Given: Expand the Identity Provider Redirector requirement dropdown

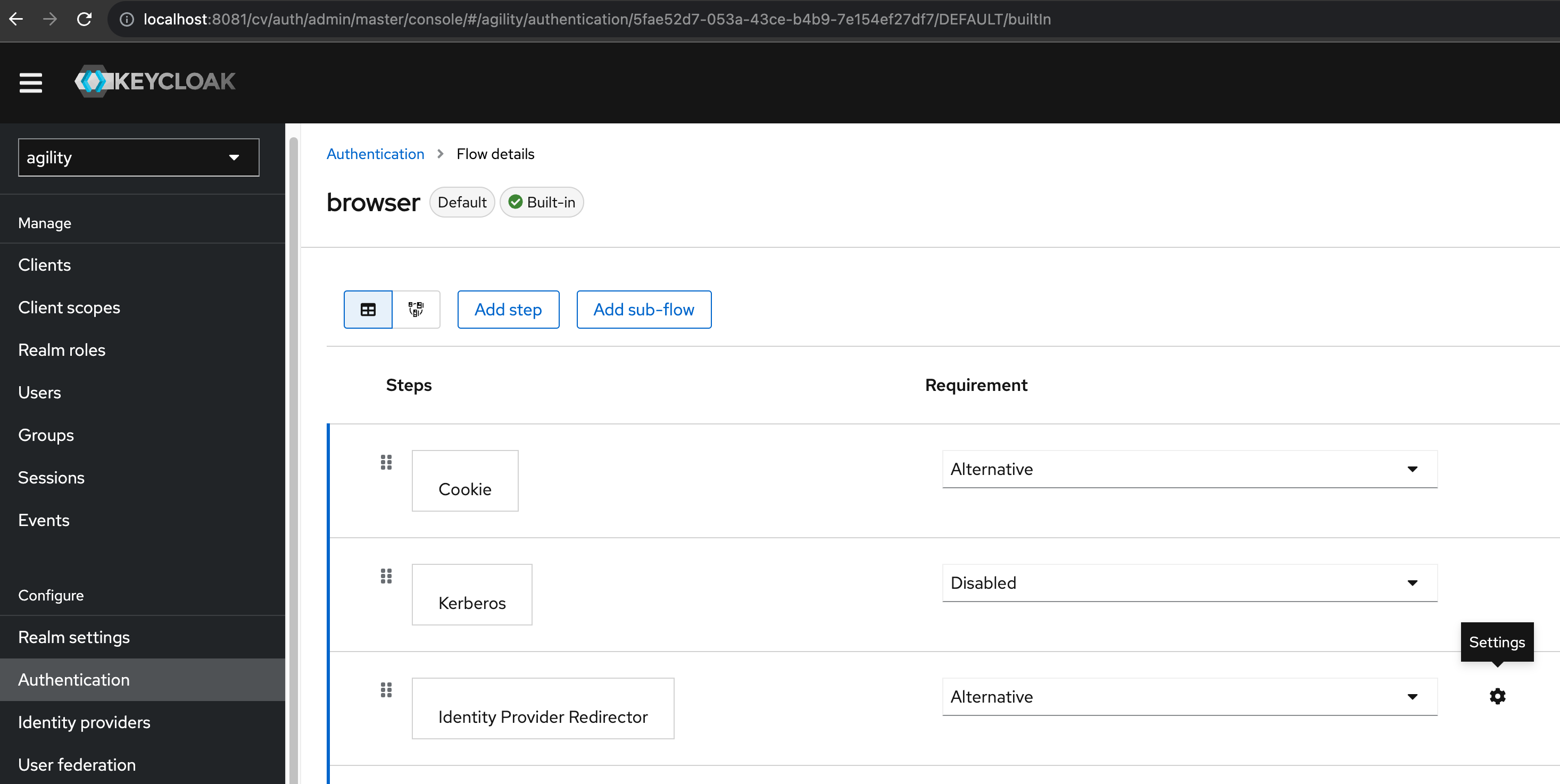Looking at the screenshot, I should click(1413, 696).
